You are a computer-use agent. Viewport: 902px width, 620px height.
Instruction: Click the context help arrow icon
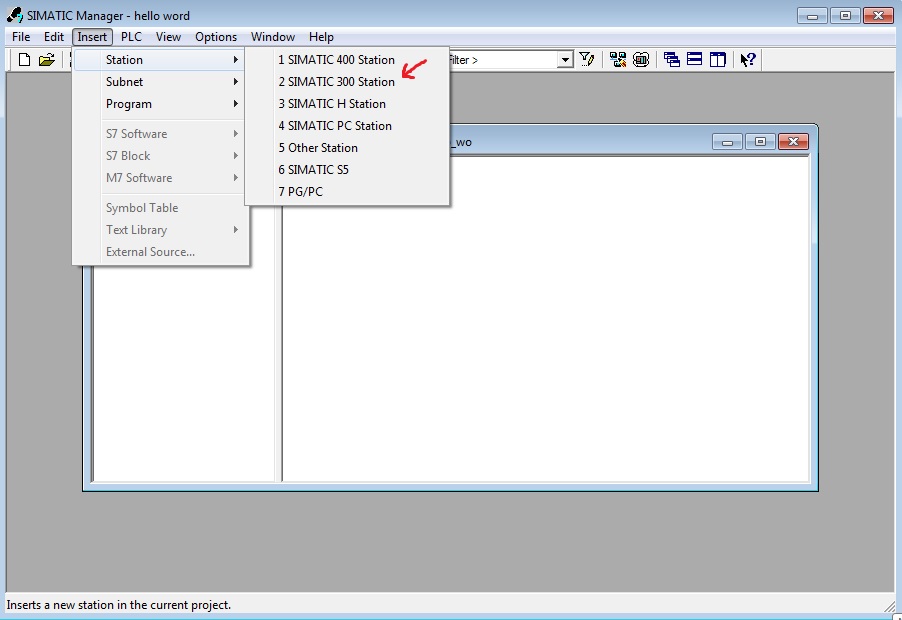(x=747, y=60)
